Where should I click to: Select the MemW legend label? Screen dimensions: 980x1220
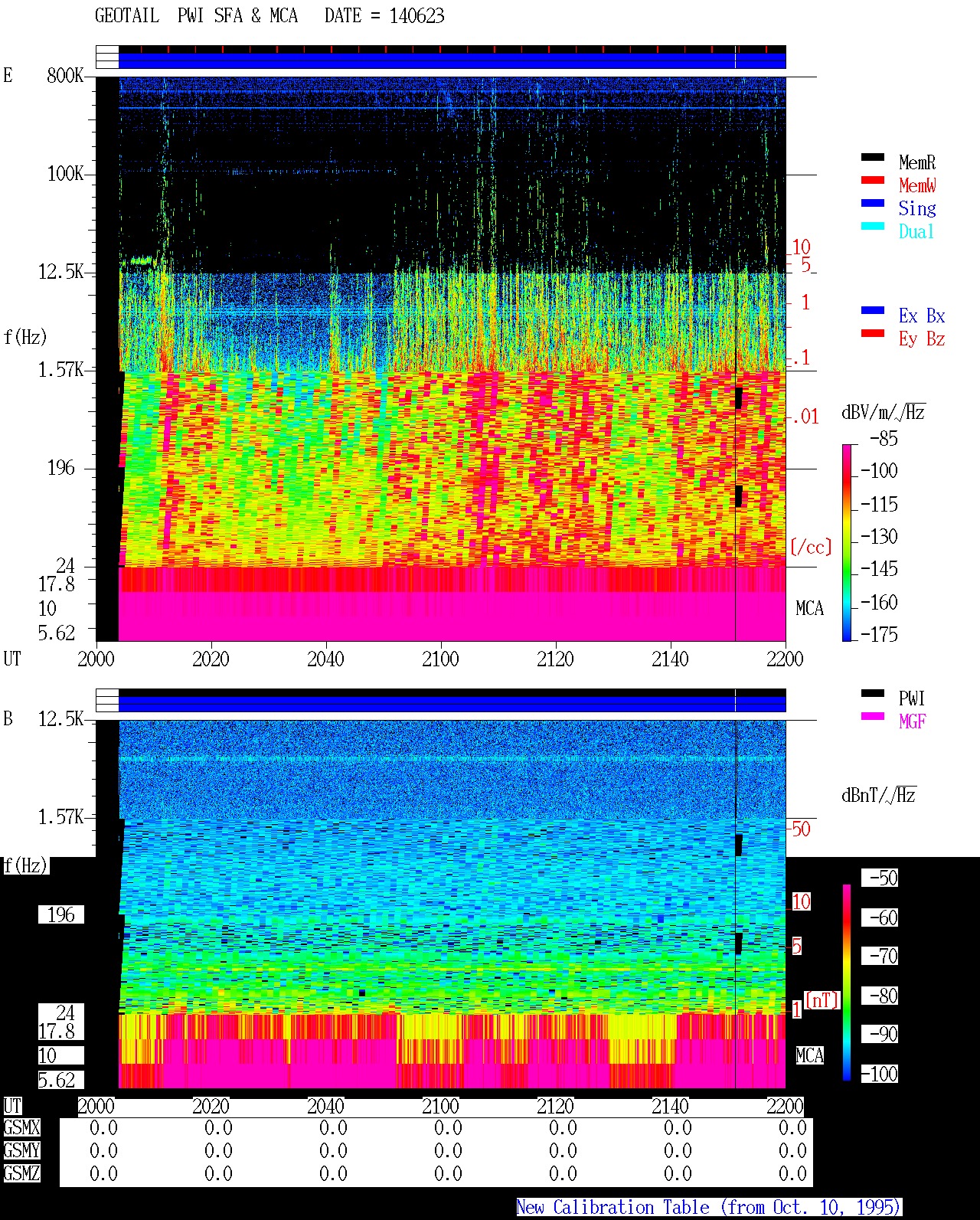917,185
